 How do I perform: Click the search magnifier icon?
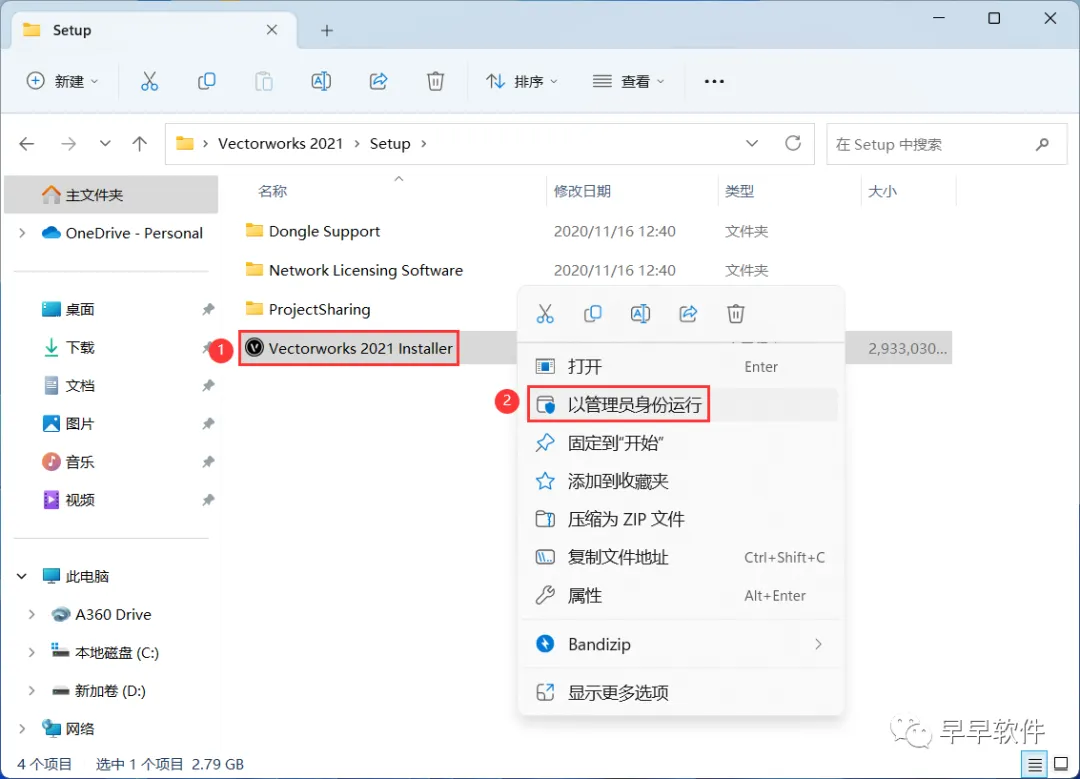pyautogui.click(x=1042, y=144)
